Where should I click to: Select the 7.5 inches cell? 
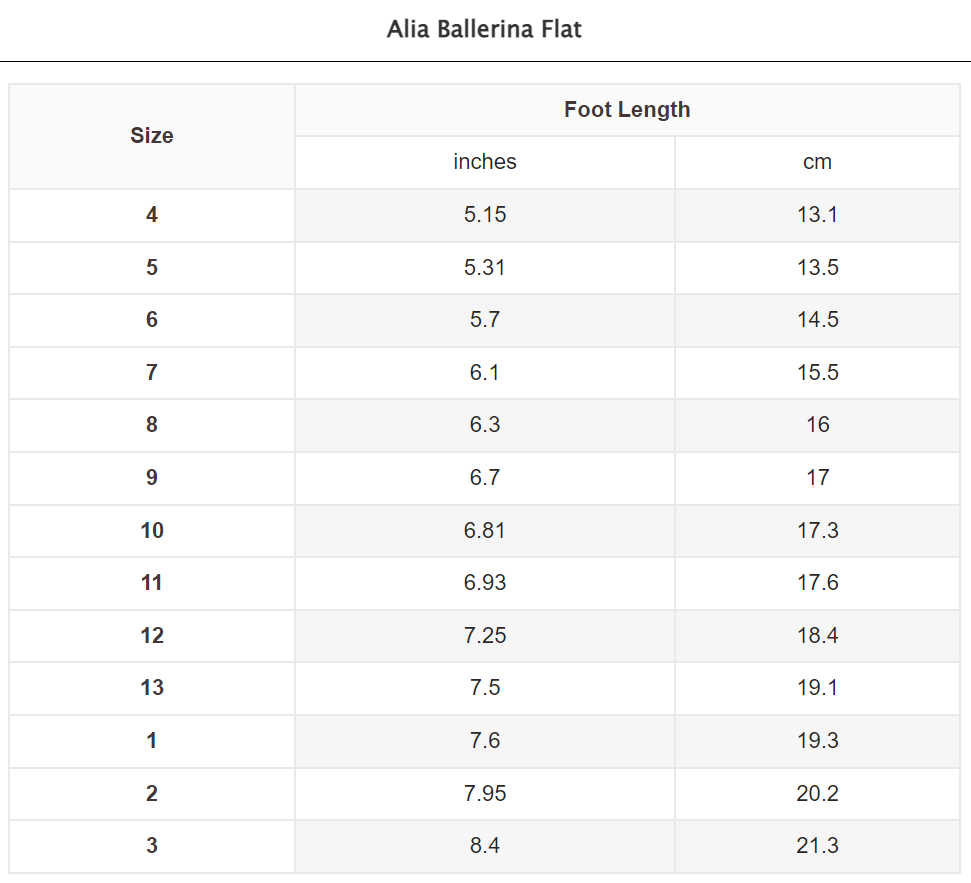pyautogui.click(x=485, y=688)
